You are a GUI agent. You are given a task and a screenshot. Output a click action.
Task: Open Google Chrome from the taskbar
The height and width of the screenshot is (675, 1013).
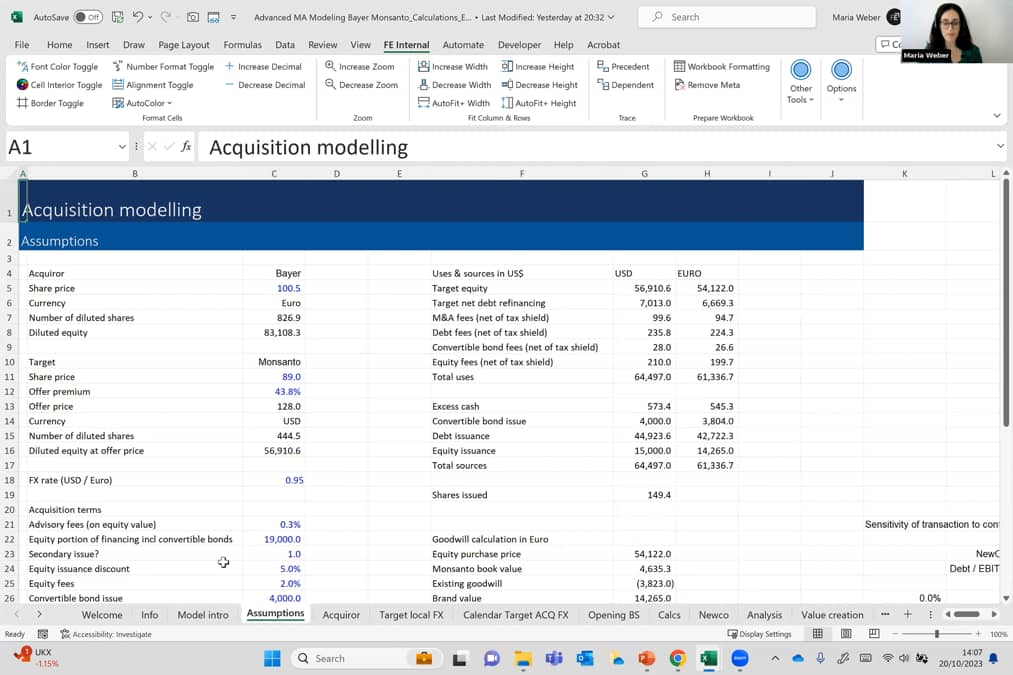(678, 658)
